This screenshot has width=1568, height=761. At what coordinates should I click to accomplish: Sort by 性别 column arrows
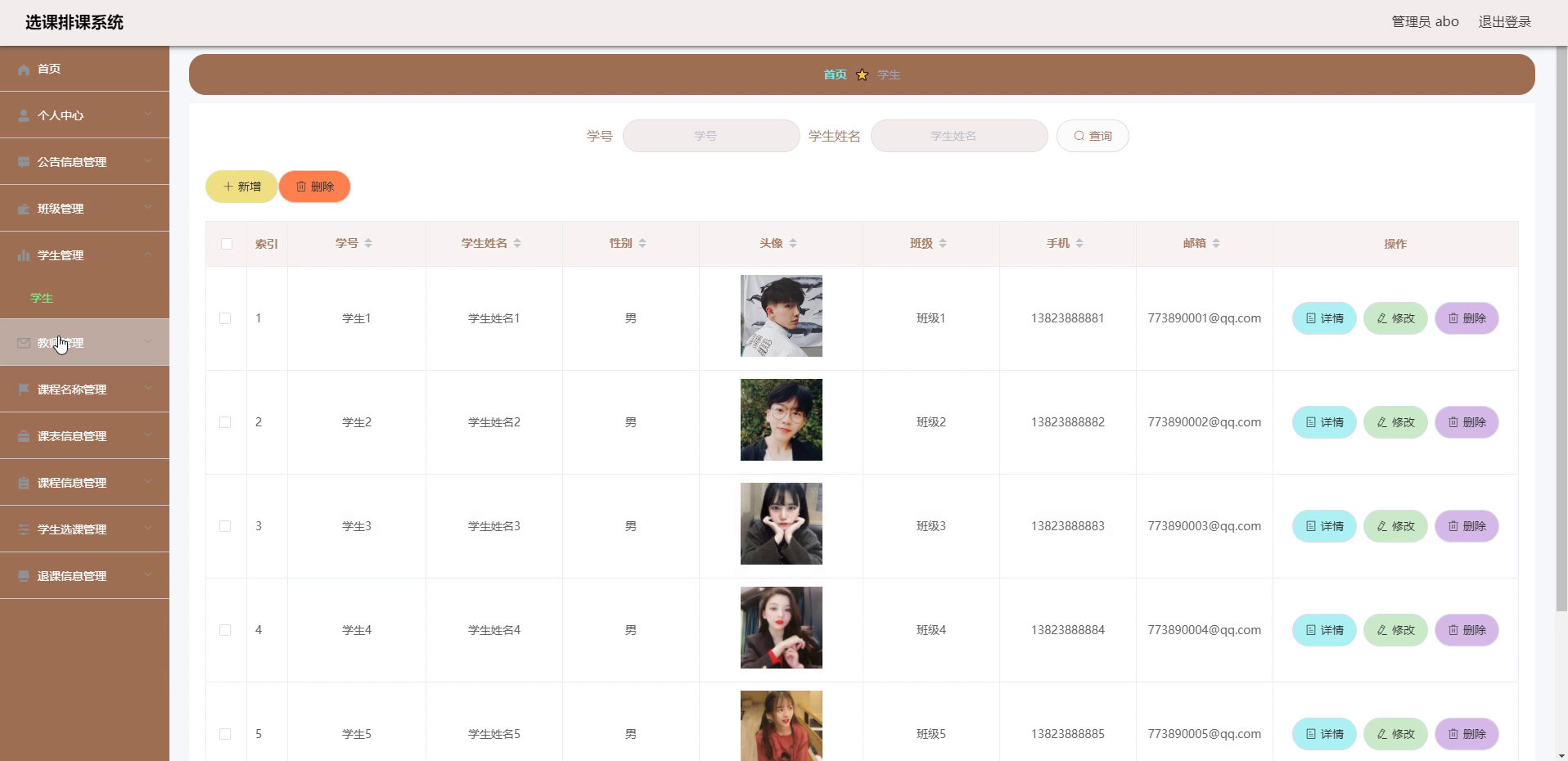(x=642, y=243)
